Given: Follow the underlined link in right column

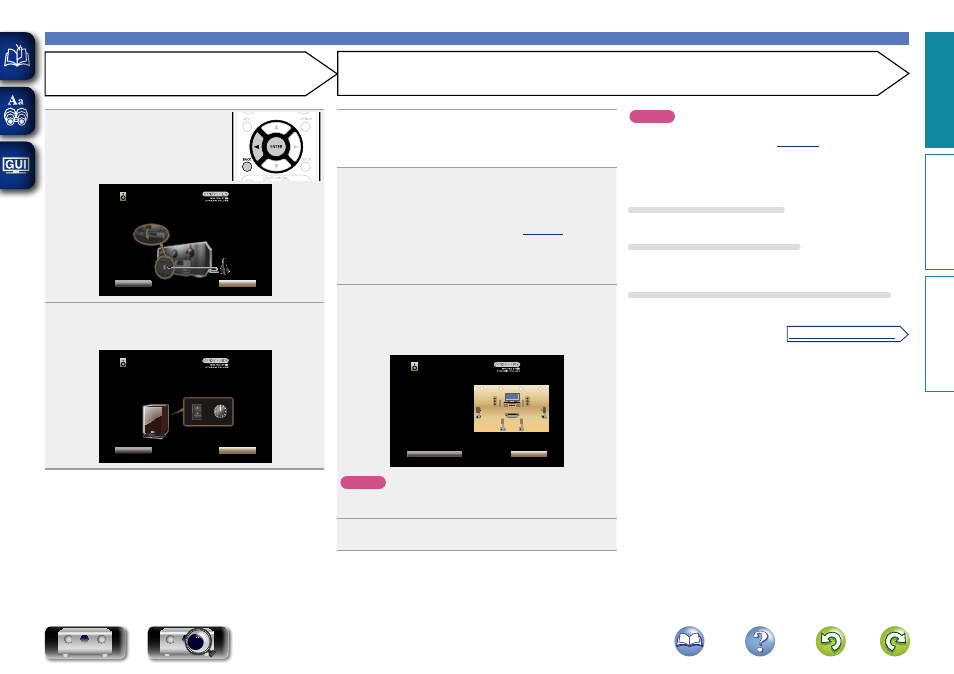Looking at the screenshot, I should 798,145.
